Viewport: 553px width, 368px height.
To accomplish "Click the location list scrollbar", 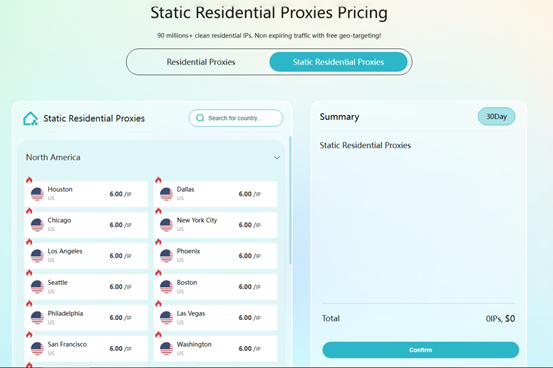I will coord(290,200).
